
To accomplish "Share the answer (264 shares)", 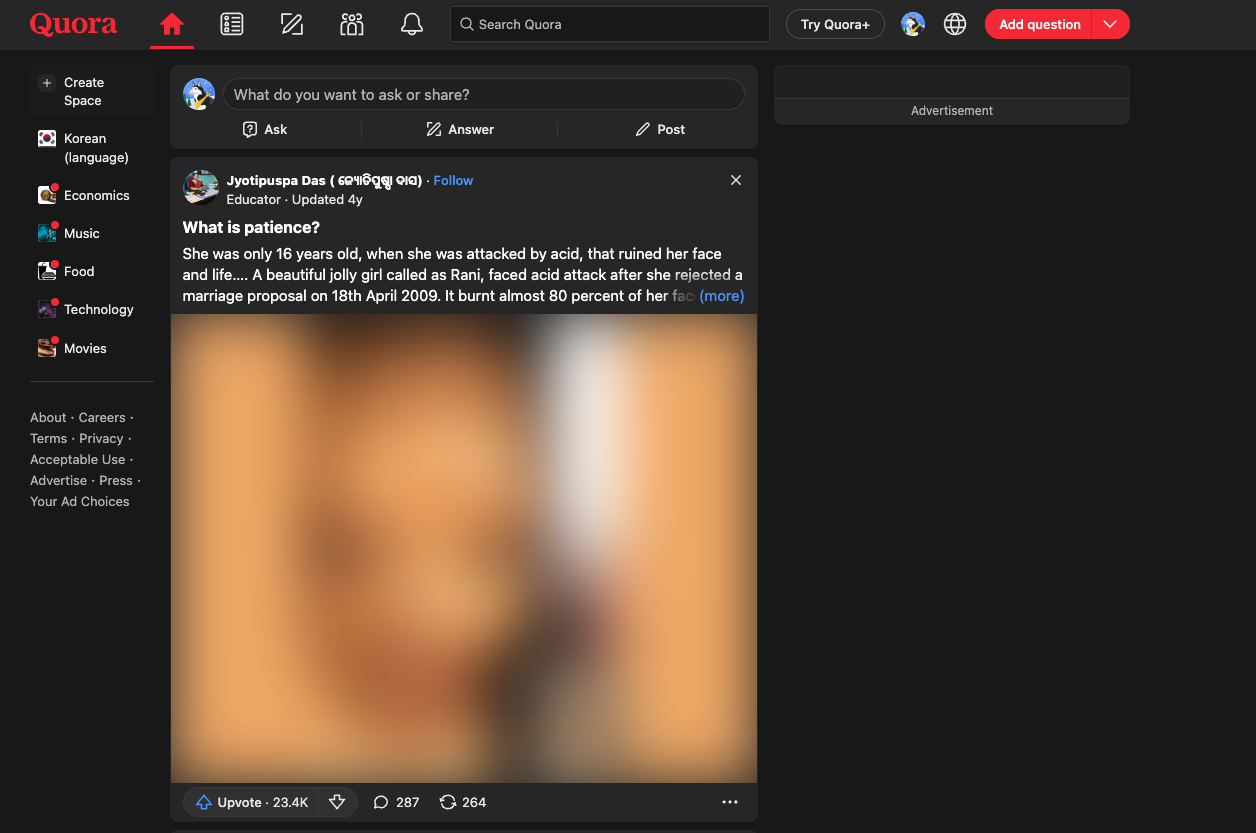I will [463, 802].
